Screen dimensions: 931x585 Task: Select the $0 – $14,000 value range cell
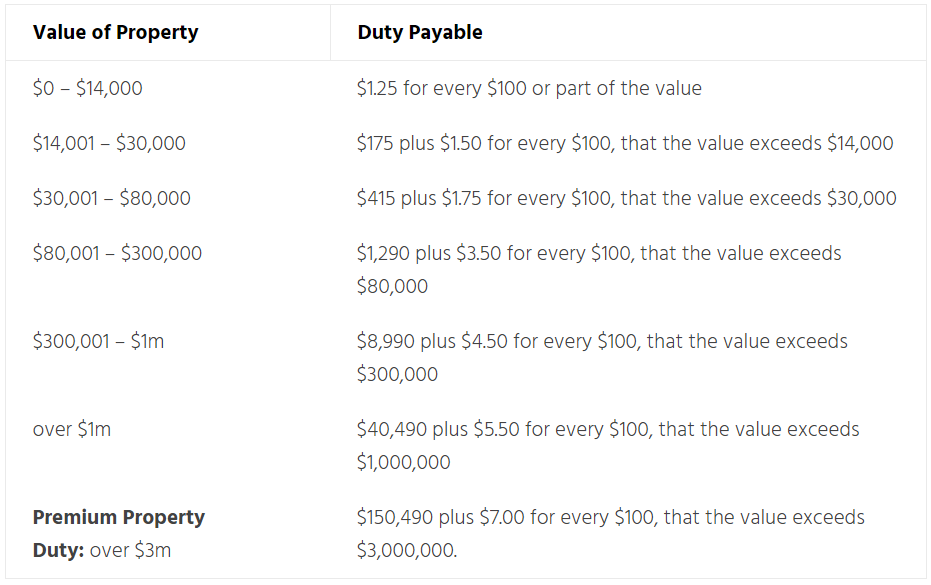87,88
